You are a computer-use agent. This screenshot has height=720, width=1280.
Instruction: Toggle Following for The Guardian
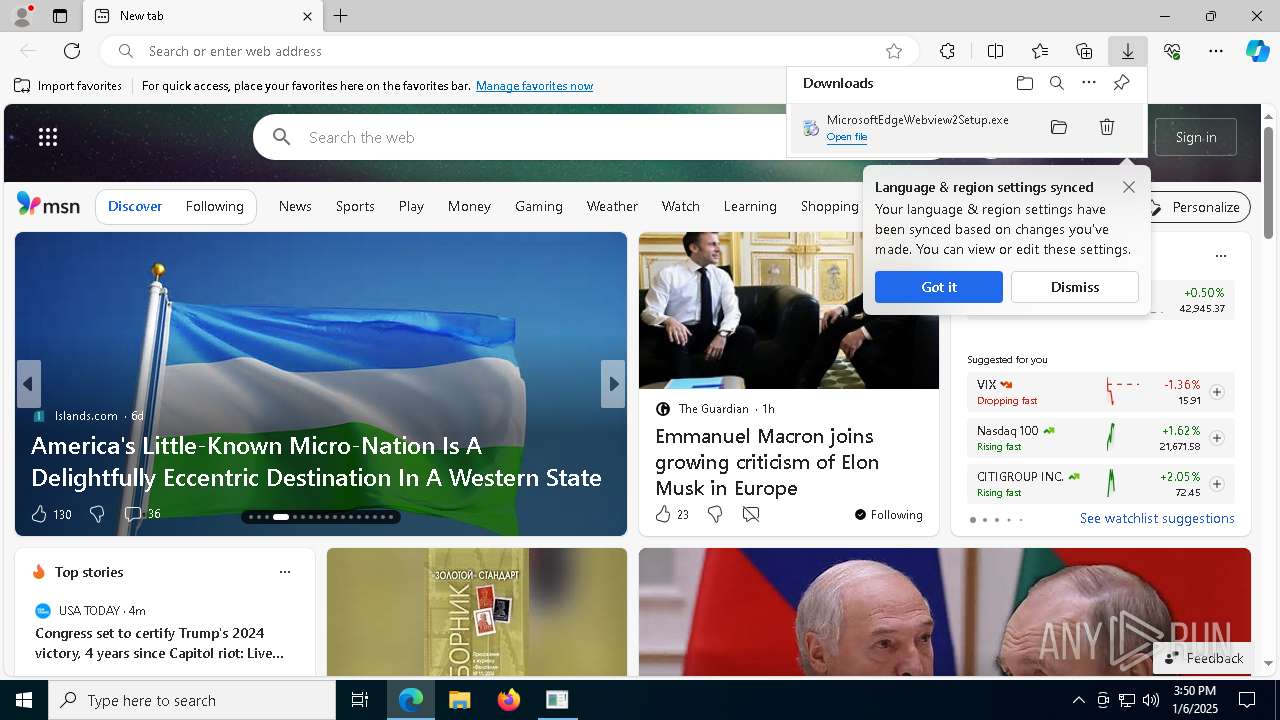[x=888, y=515]
